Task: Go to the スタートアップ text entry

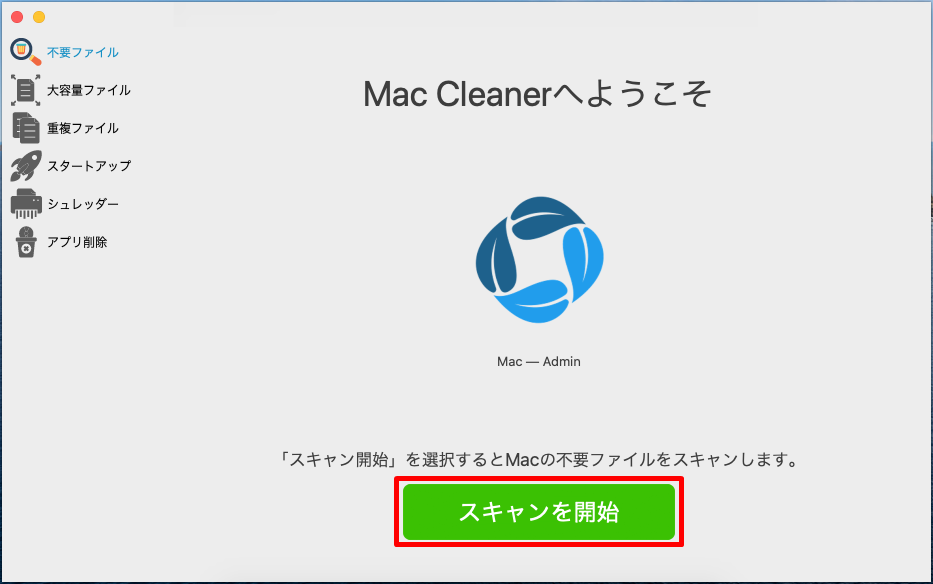Action: point(89,166)
